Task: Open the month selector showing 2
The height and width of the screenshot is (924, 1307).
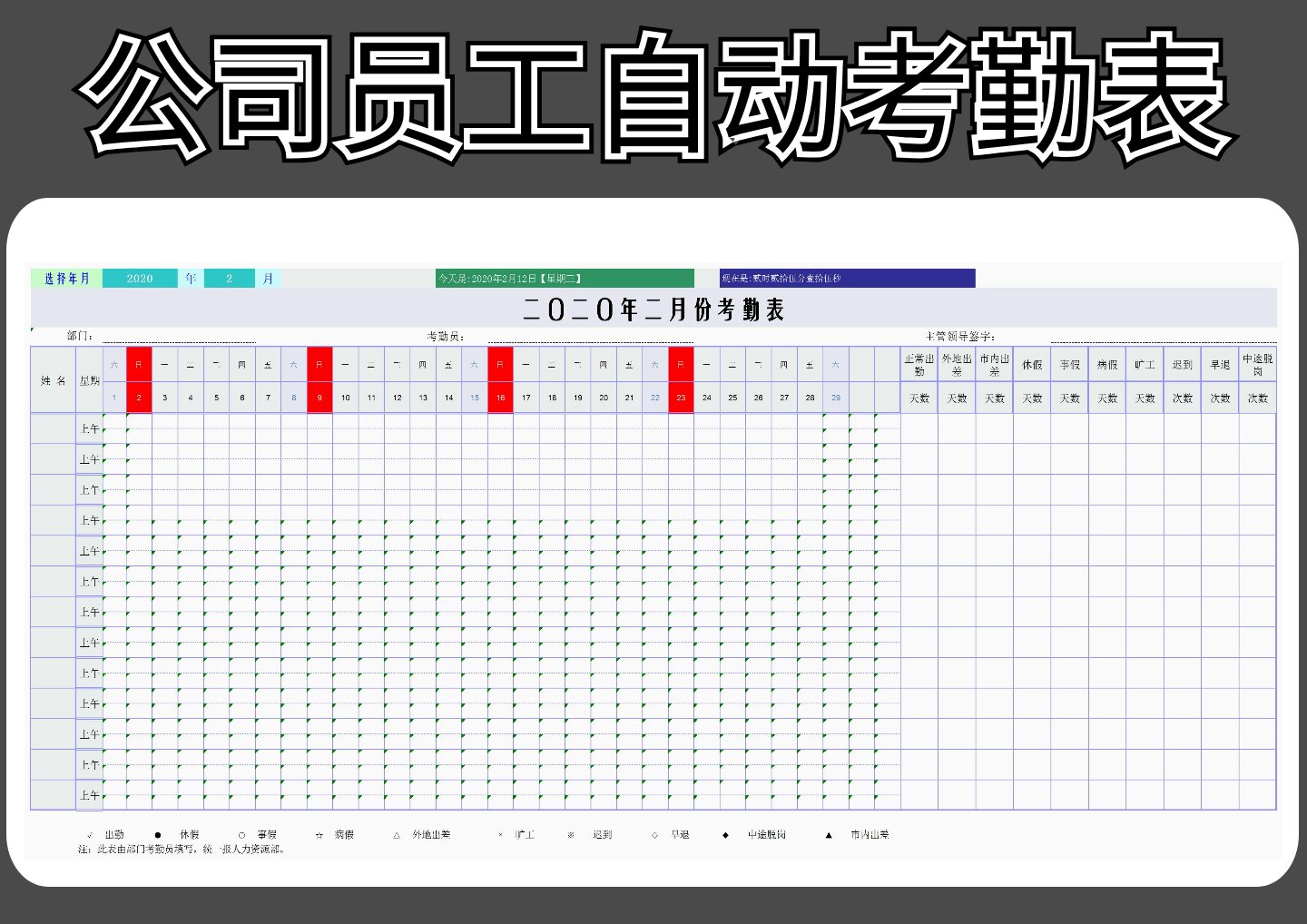Action: click(x=229, y=278)
